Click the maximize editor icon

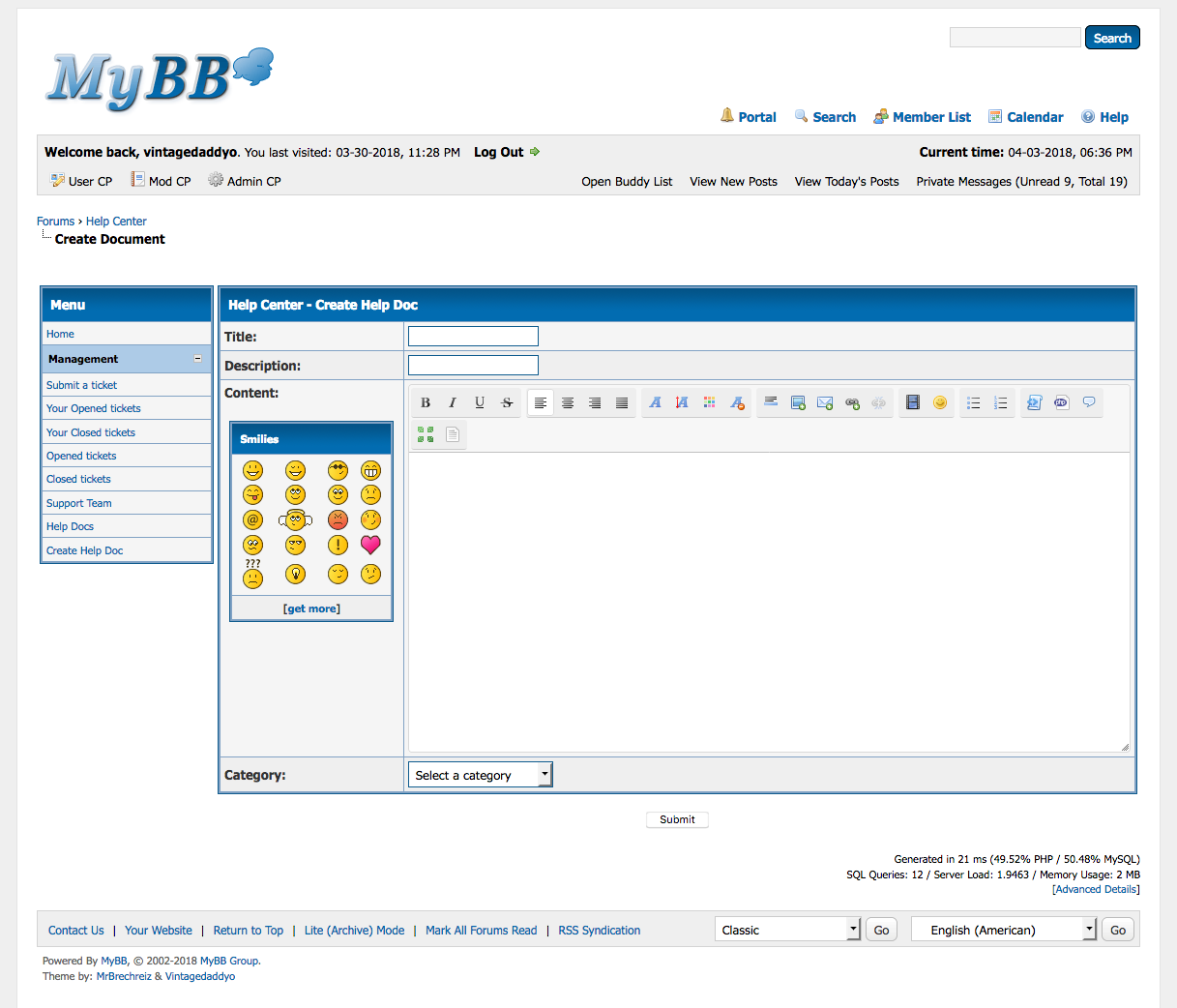(426, 434)
